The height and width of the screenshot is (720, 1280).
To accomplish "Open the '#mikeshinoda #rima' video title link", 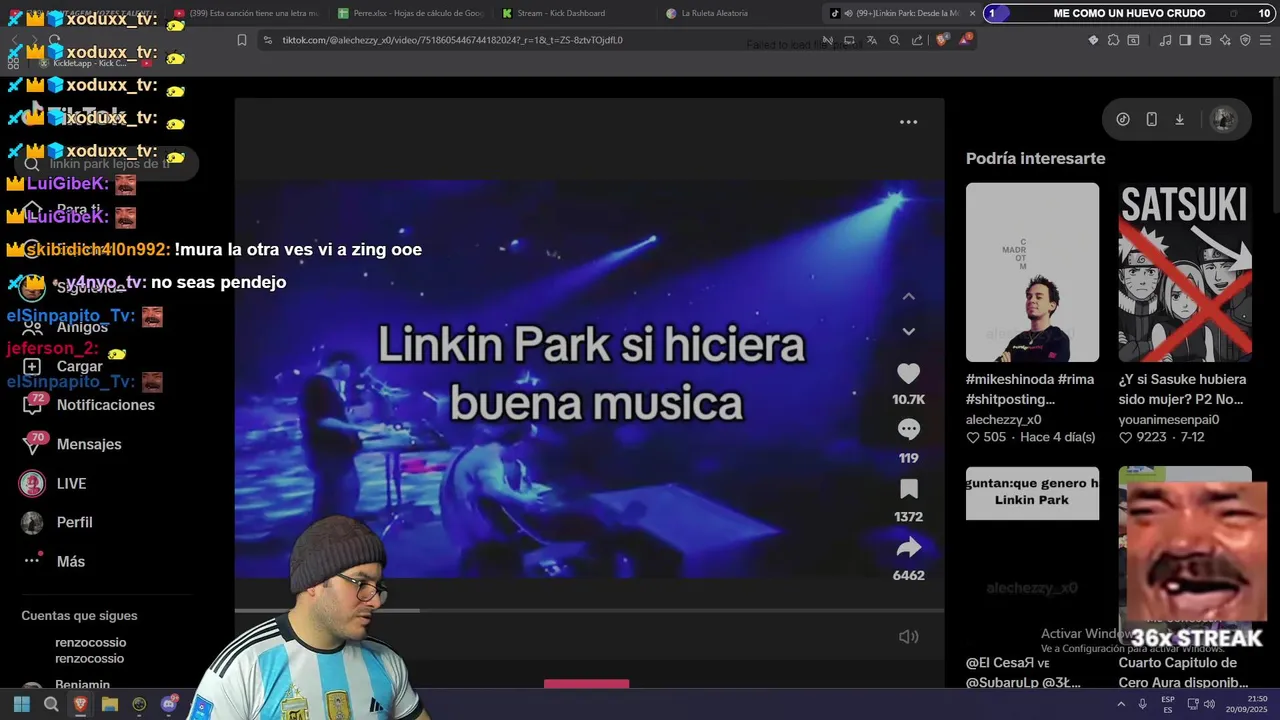I will (x=1030, y=389).
